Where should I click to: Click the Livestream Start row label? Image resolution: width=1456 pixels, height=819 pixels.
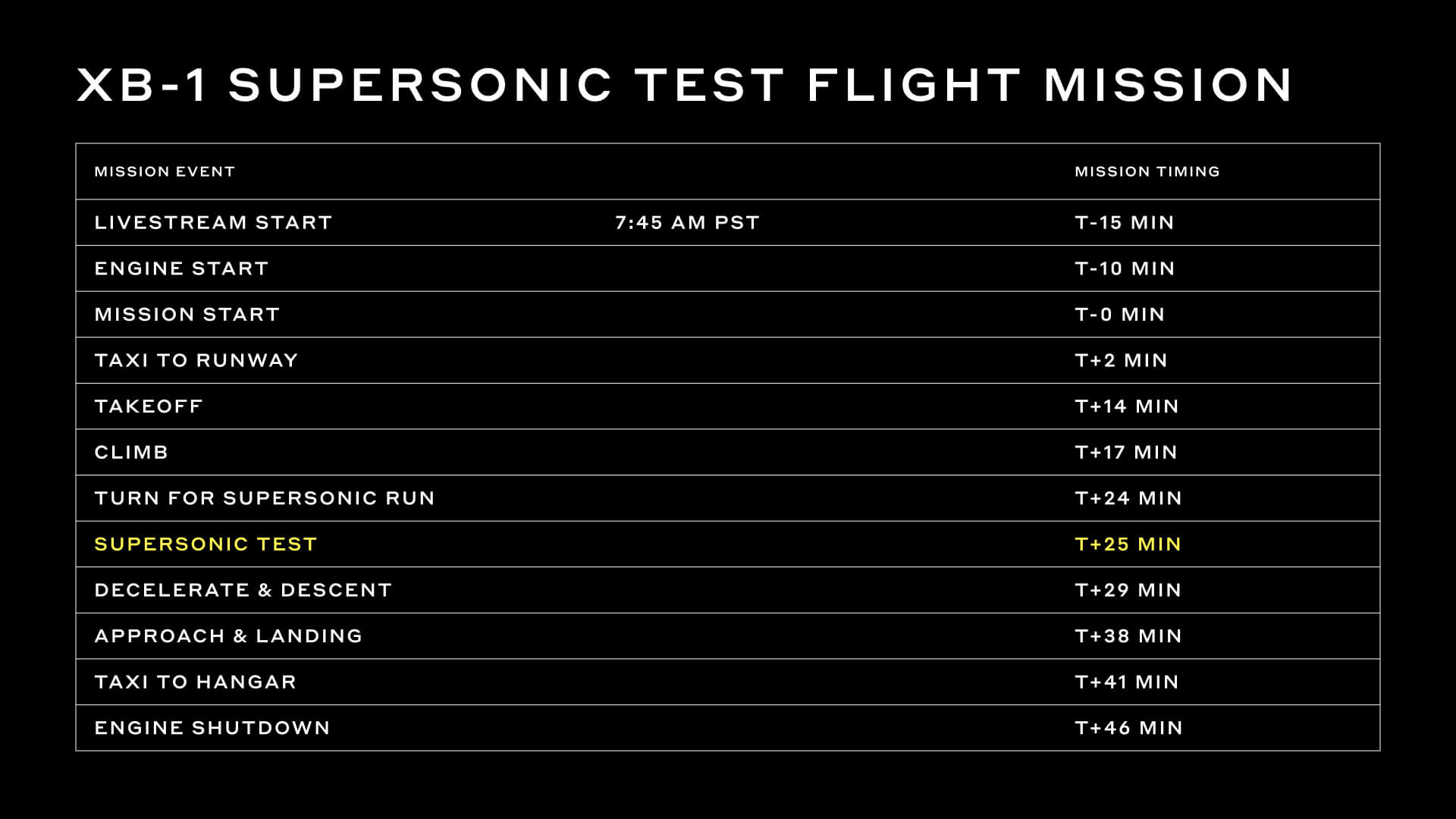pyautogui.click(x=213, y=222)
